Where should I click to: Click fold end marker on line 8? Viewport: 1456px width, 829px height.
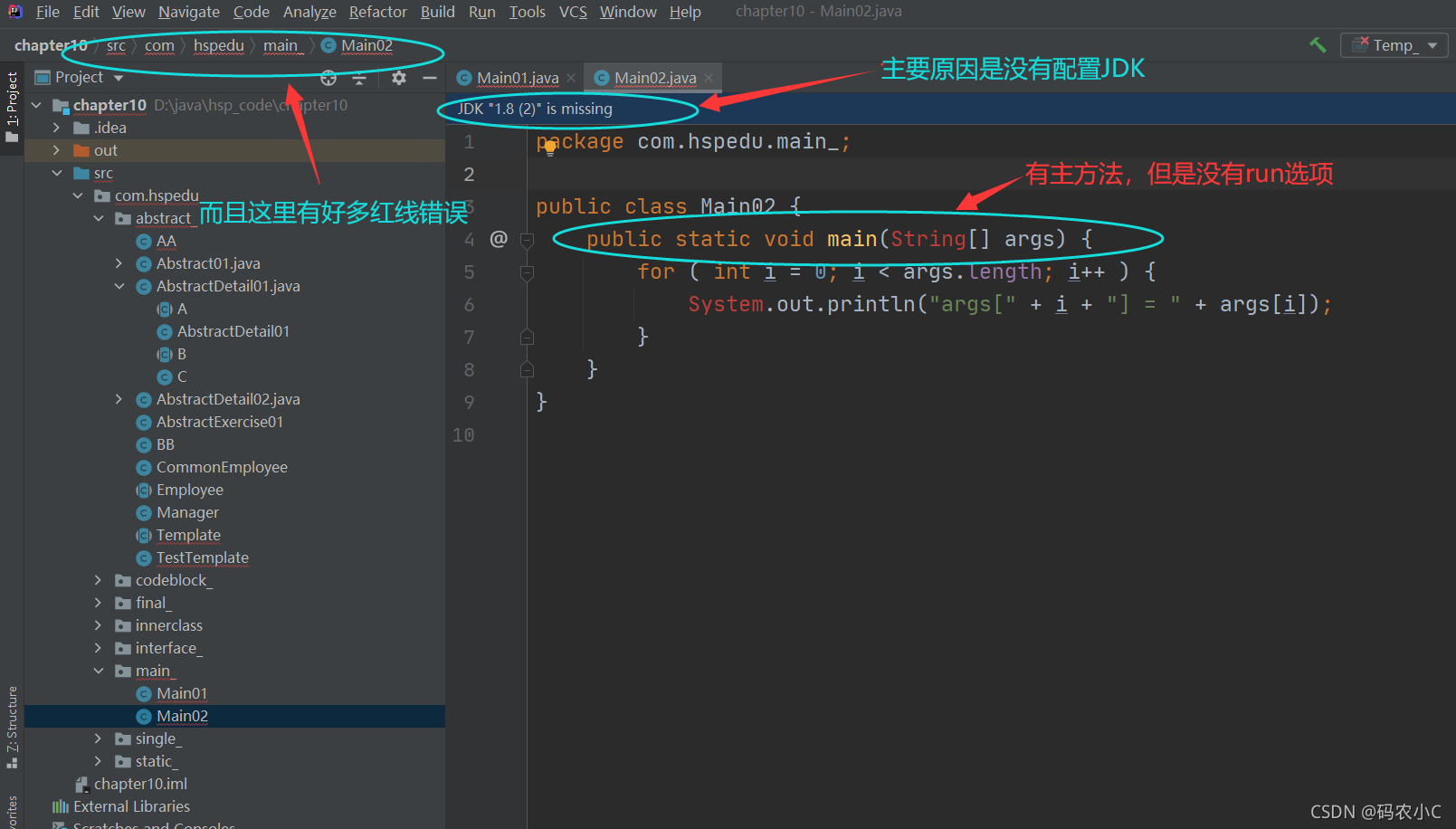(527, 370)
